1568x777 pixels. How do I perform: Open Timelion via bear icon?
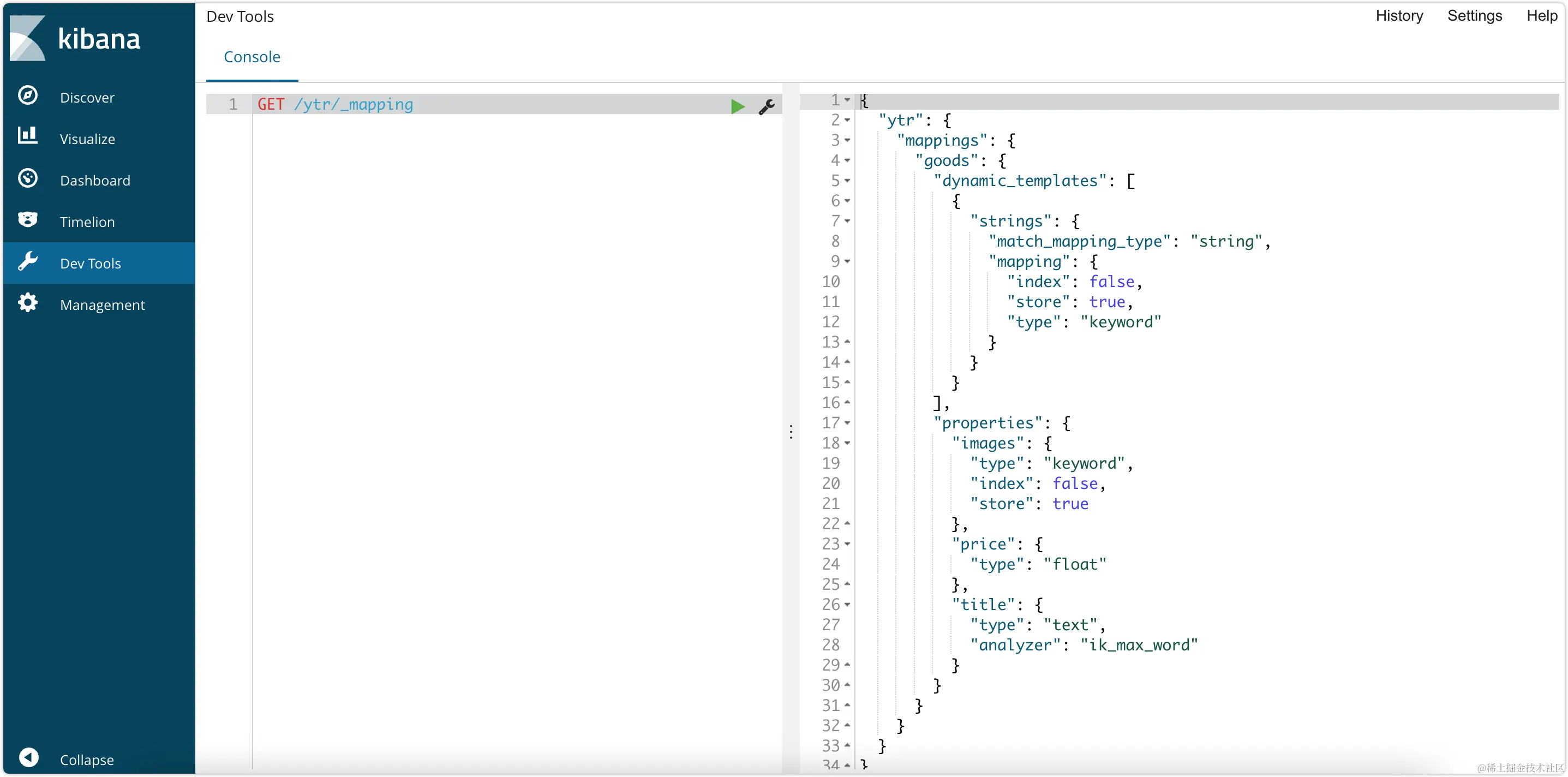[28, 220]
